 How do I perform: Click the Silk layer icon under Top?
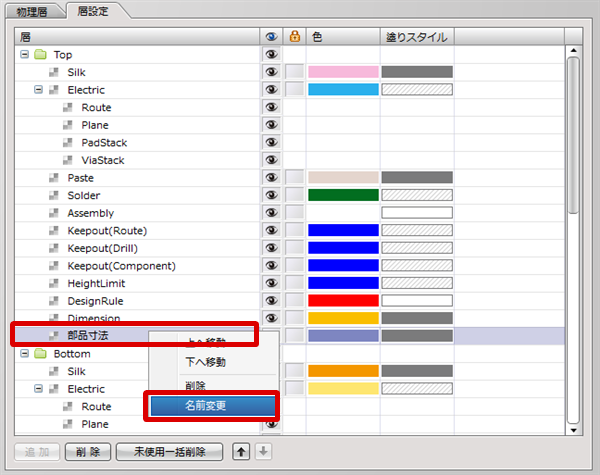tap(54, 73)
